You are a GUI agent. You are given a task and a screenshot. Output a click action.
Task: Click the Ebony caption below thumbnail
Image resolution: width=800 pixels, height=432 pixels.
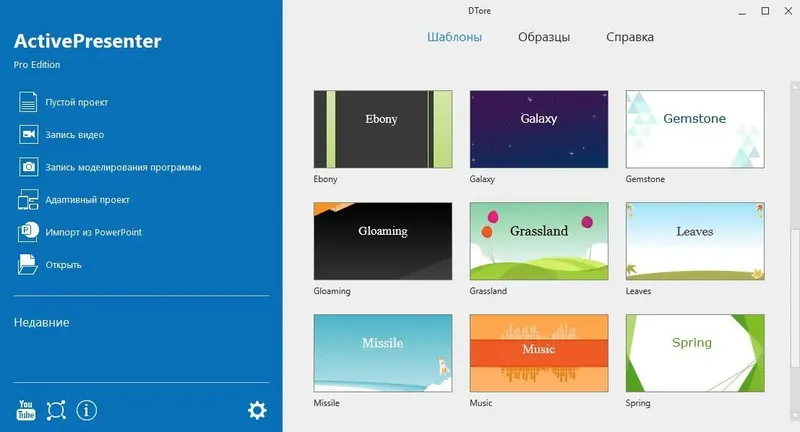[326, 179]
